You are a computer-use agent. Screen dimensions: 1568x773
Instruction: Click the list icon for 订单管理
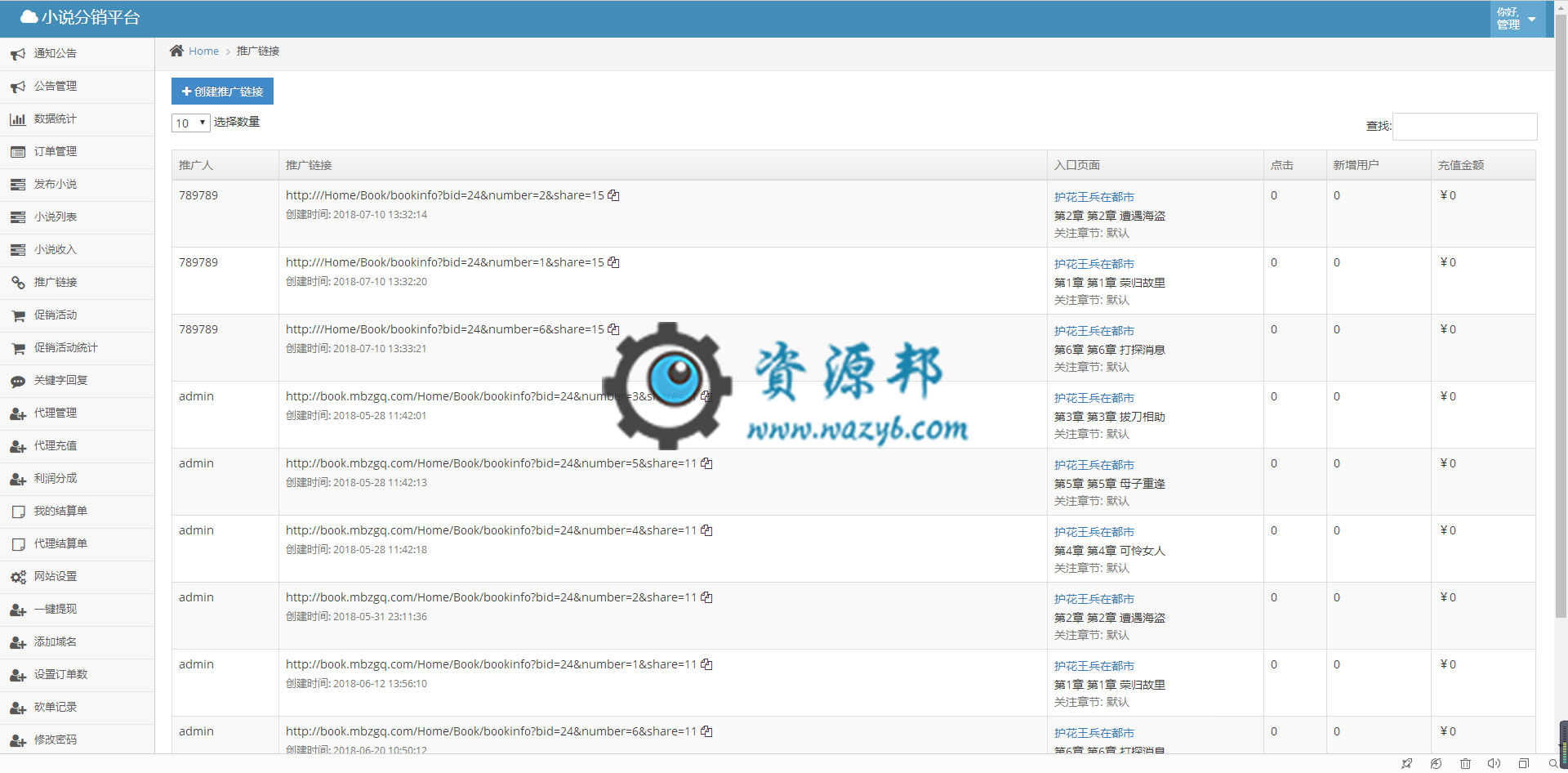click(x=18, y=152)
